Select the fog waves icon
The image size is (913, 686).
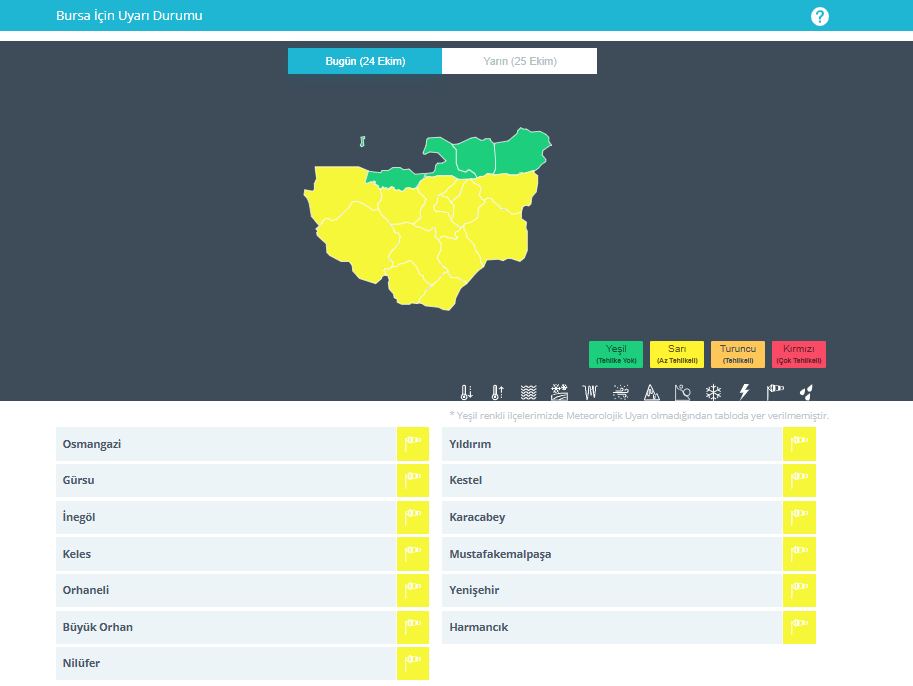(528, 392)
